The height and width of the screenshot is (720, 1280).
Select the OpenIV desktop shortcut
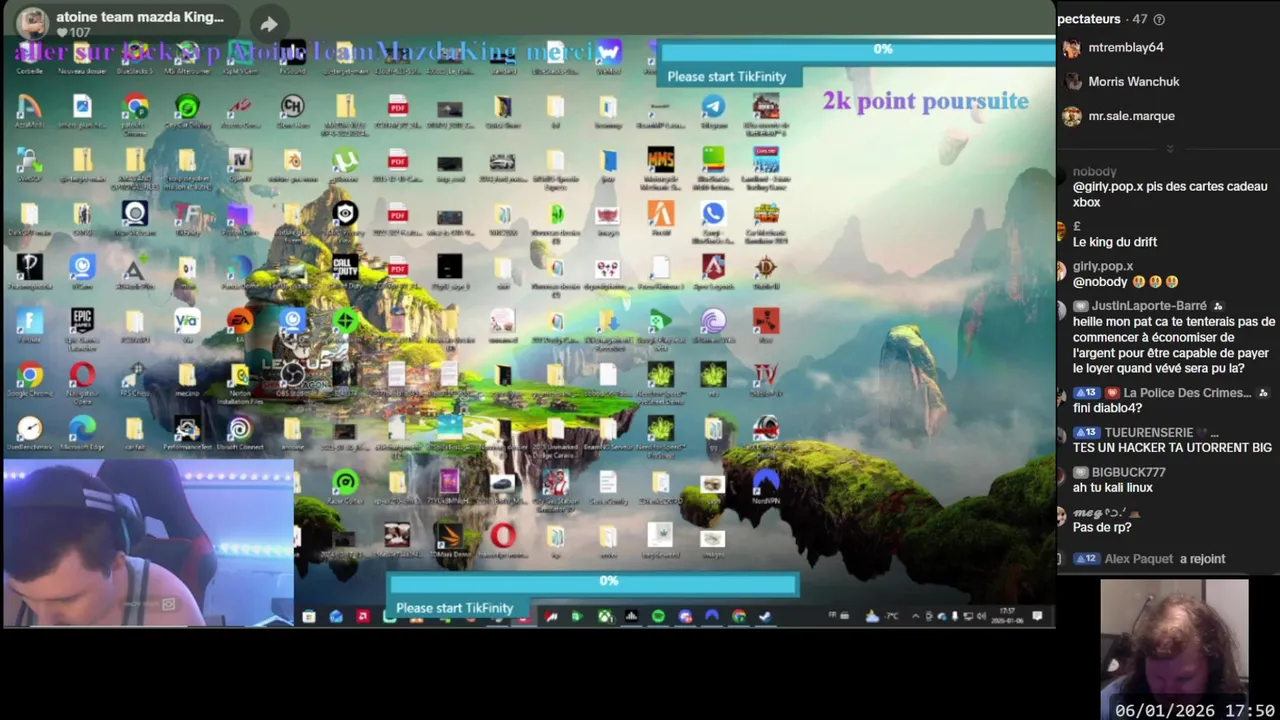[239, 164]
